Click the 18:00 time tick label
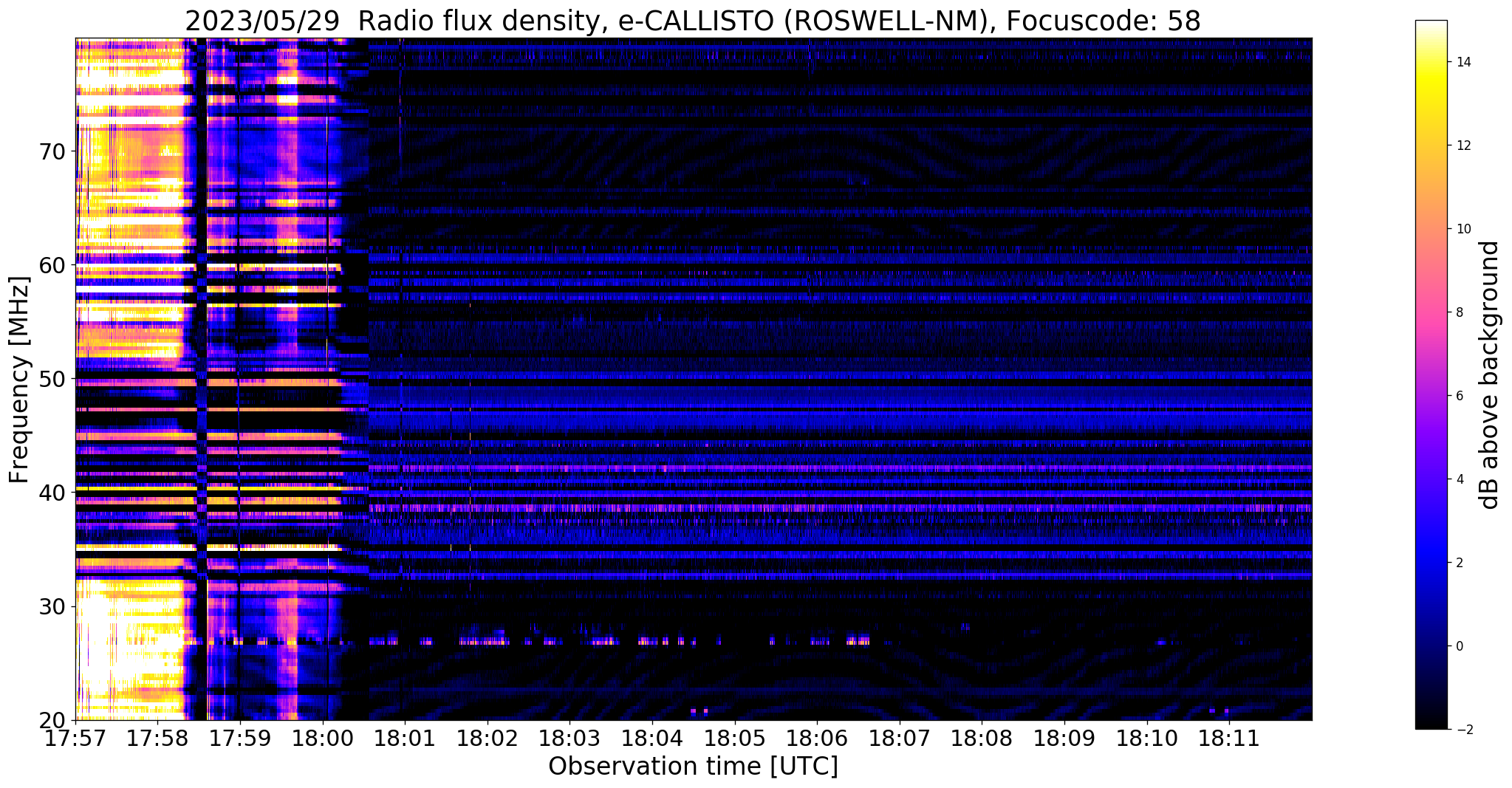 (323, 738)
